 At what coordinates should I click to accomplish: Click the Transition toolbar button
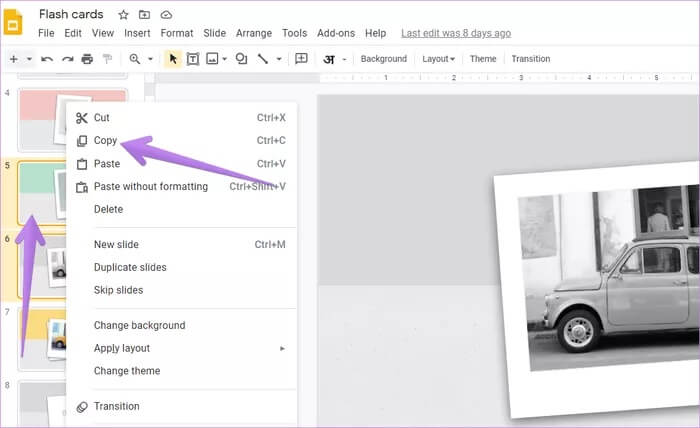coord(531,59)
